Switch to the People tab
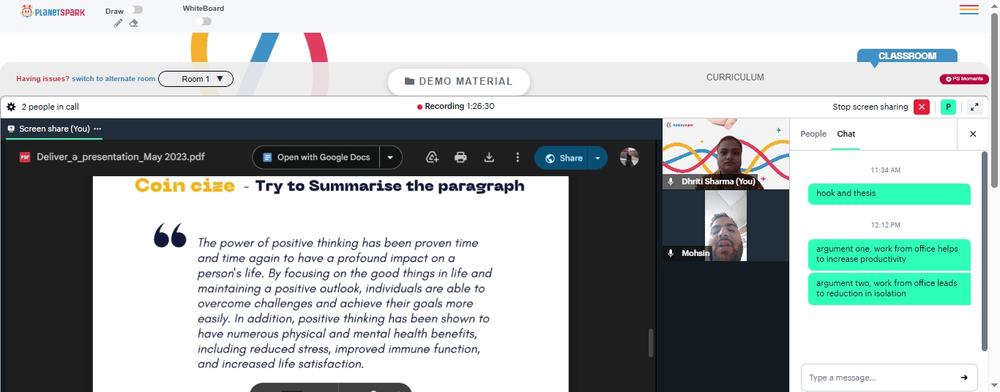Screen dimensions: 1000x392 click(x=813, y=134)
